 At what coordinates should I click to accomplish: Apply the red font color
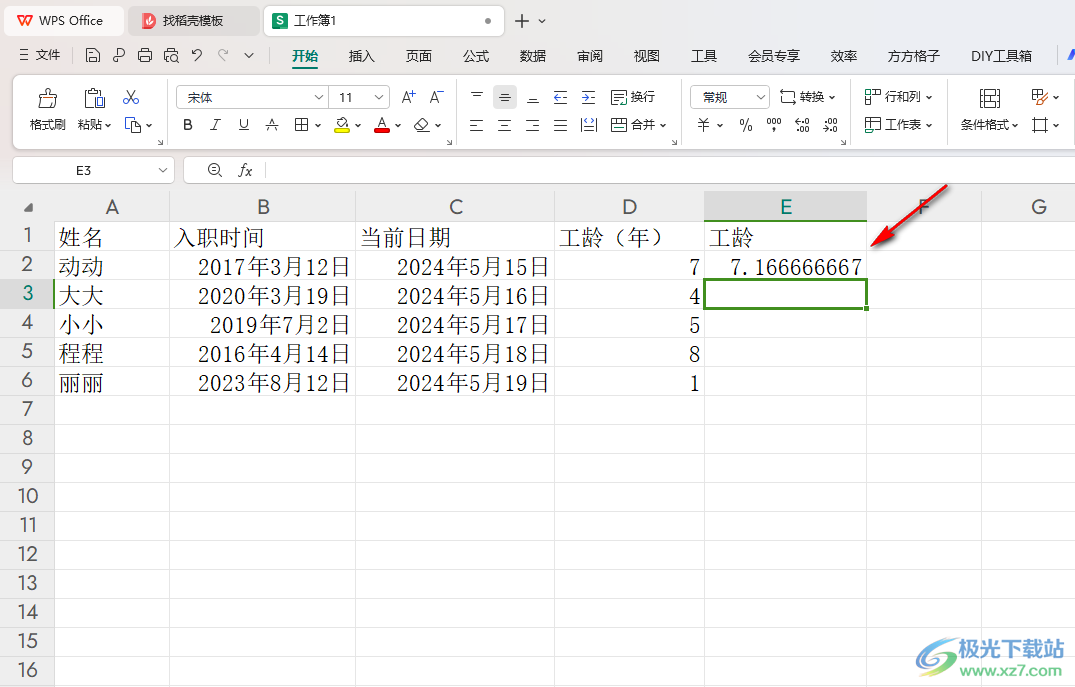(x=382, y=125)
